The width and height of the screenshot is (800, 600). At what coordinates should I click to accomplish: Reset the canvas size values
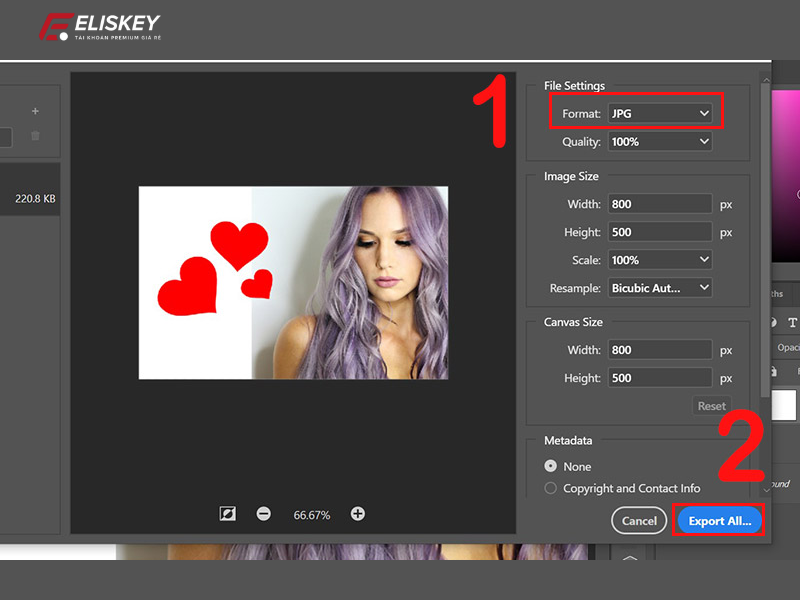tap(711, 405)
